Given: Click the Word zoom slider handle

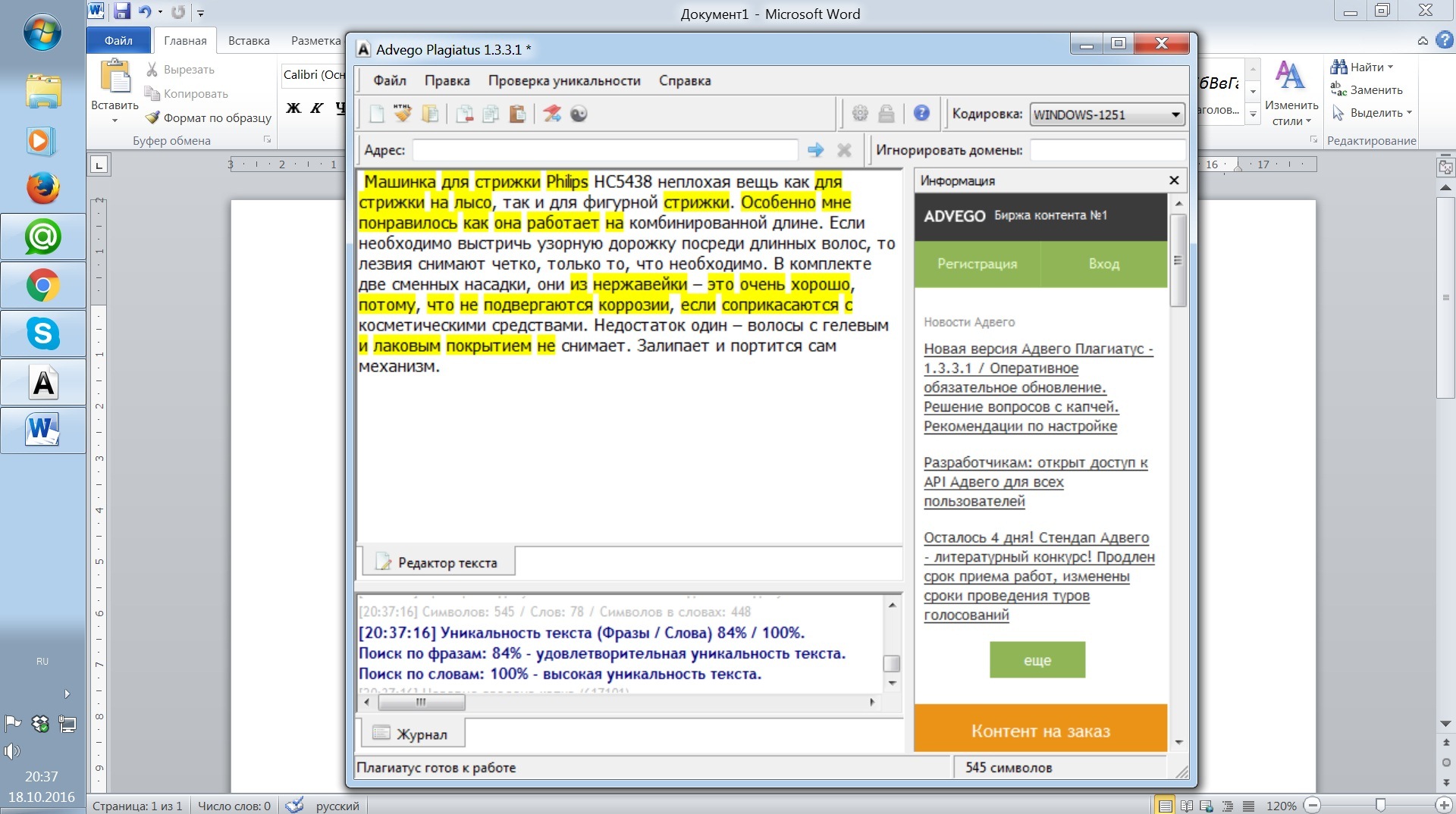Looking at the screenshot, I should [1380, 806].
